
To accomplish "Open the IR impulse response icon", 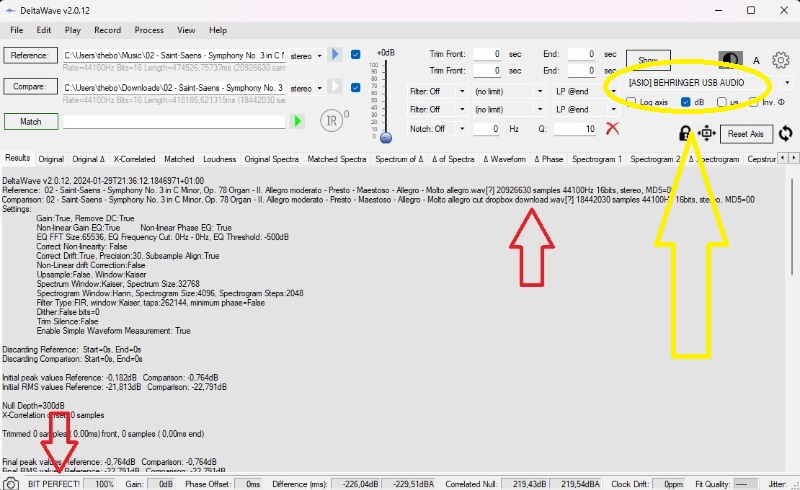I will [x=332, y=121].
